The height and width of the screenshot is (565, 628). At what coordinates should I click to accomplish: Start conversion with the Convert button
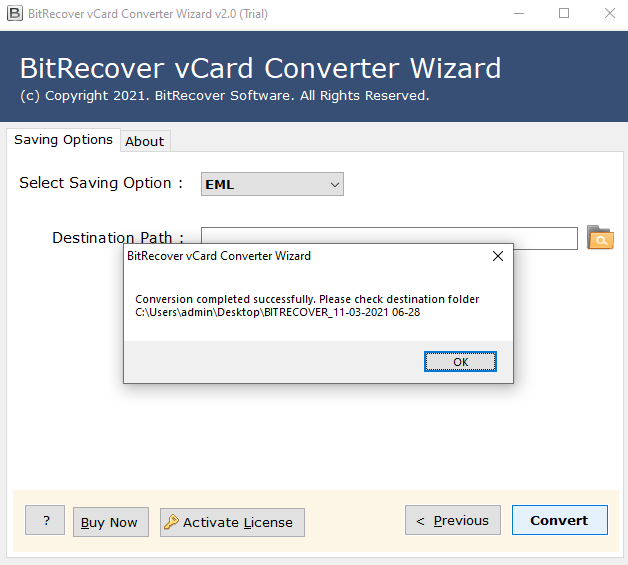[559, 520]
